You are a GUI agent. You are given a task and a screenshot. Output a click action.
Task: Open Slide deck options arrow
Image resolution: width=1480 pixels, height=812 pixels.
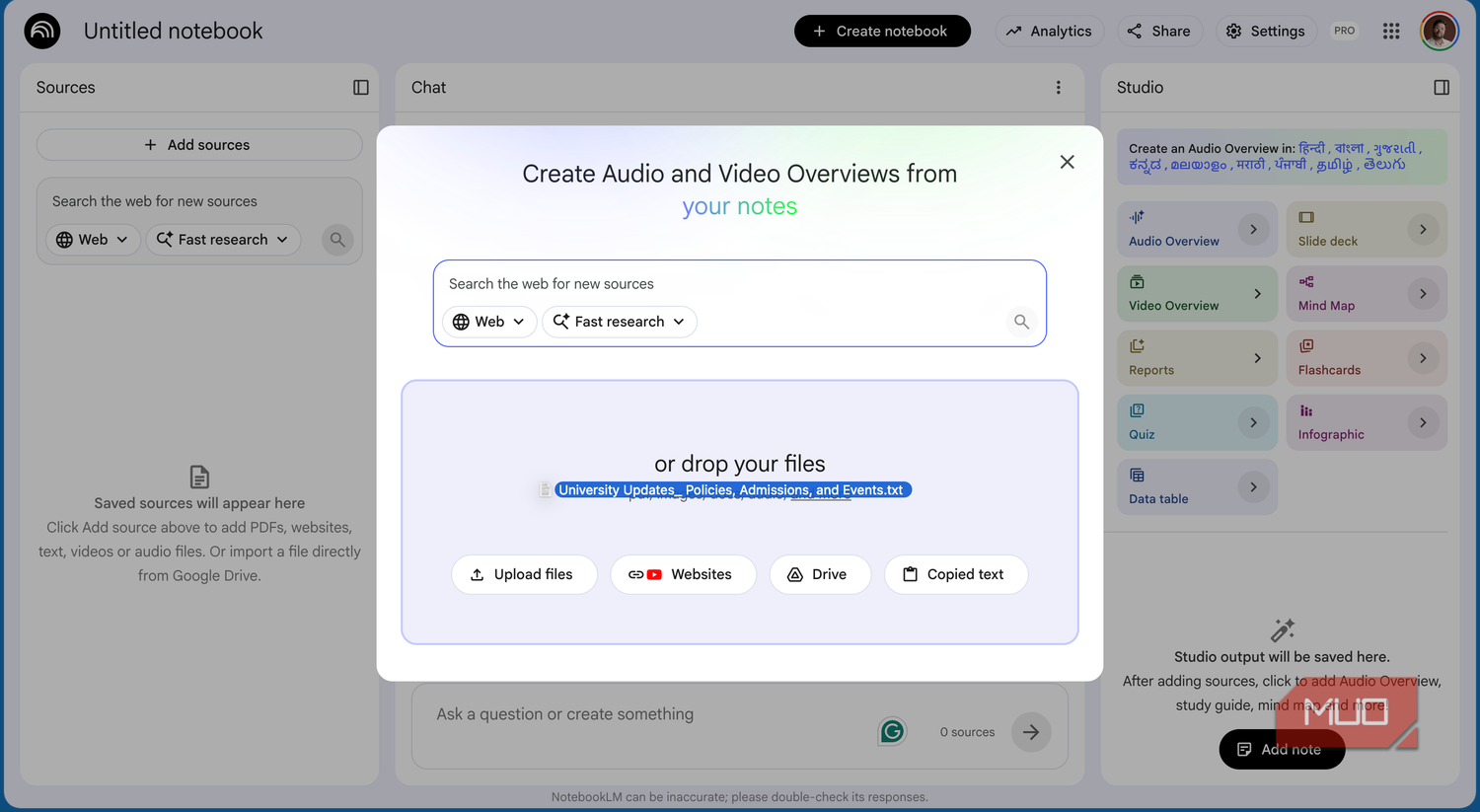point(1423,229)
